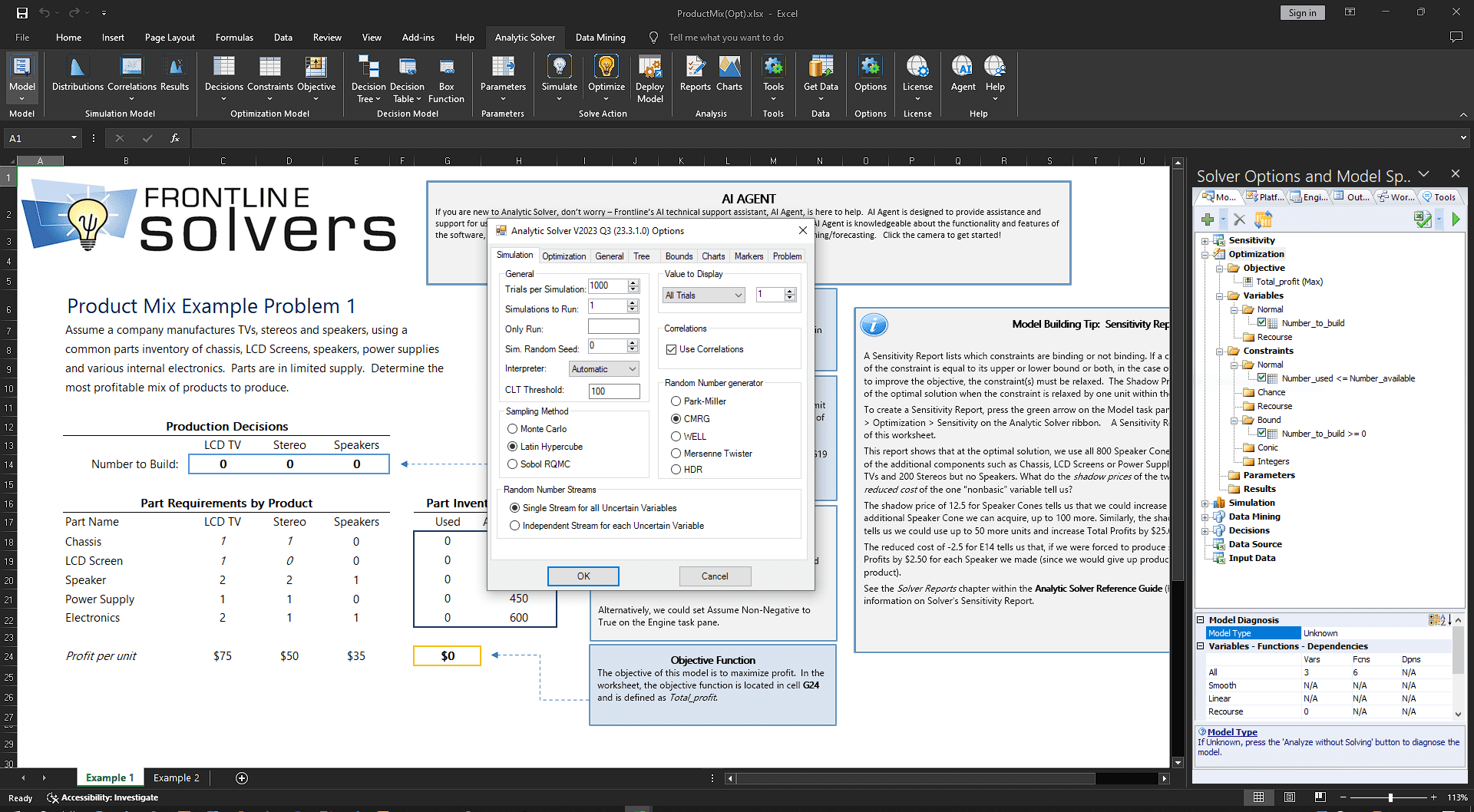Open the All Trials value dropdown

coord(704,295)
